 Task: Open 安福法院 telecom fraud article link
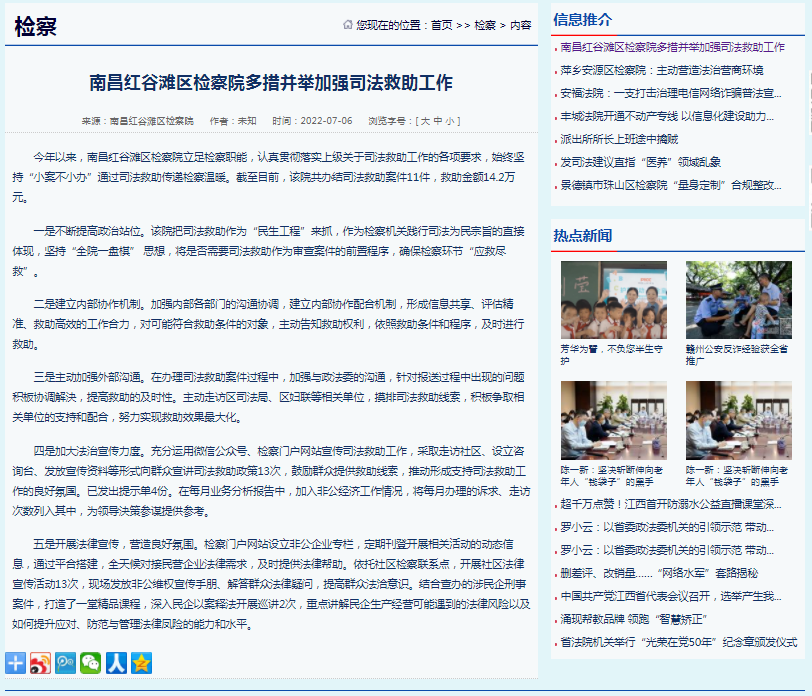click(x=671, y=93)
